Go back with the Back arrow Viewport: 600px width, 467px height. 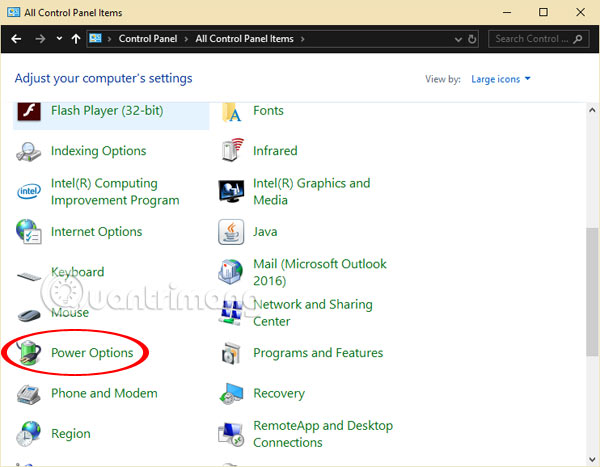pyautogui.click(x=16, y=39)
